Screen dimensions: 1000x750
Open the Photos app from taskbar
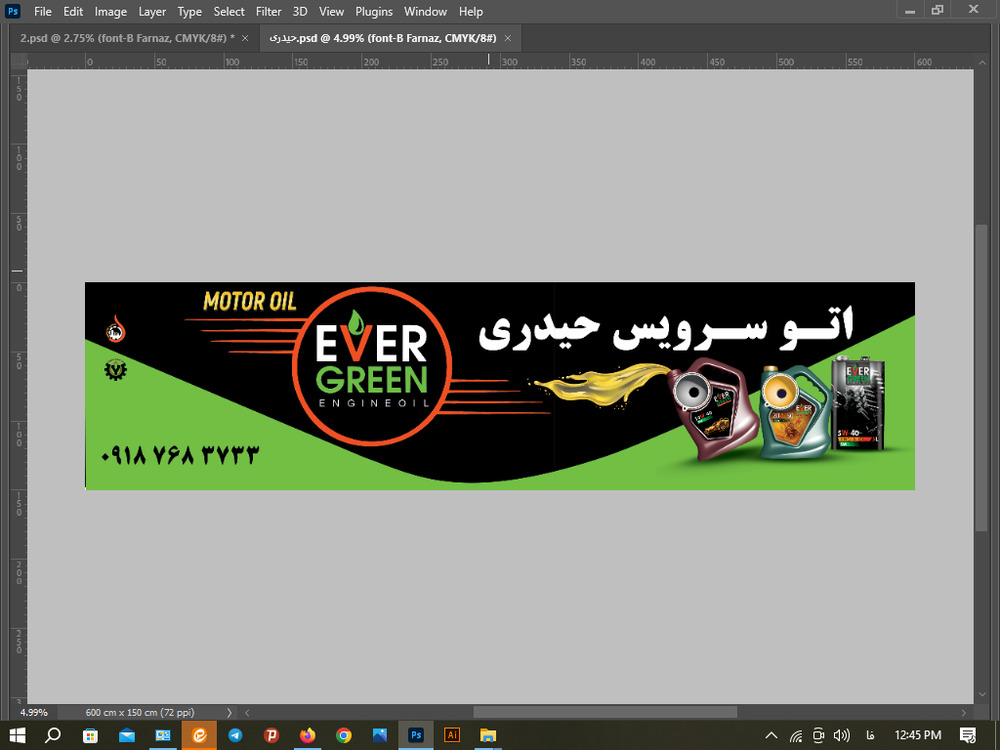380,735
